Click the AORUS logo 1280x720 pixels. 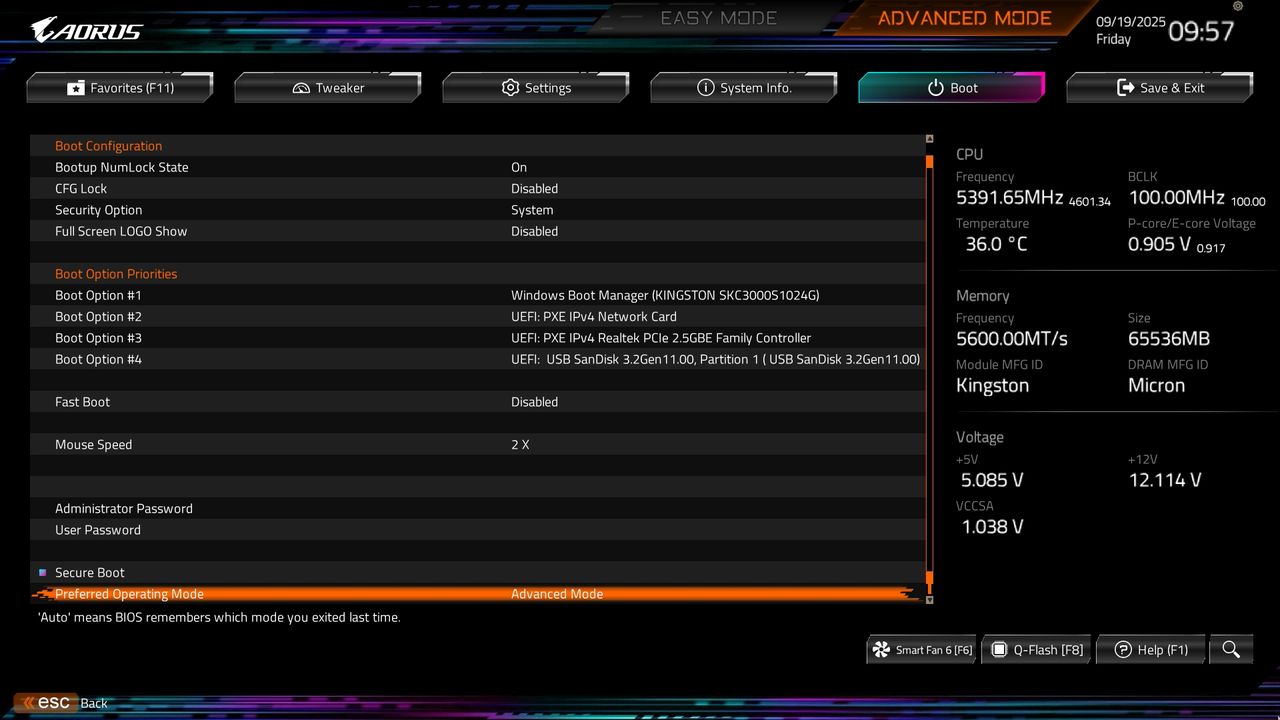[85, 28]
